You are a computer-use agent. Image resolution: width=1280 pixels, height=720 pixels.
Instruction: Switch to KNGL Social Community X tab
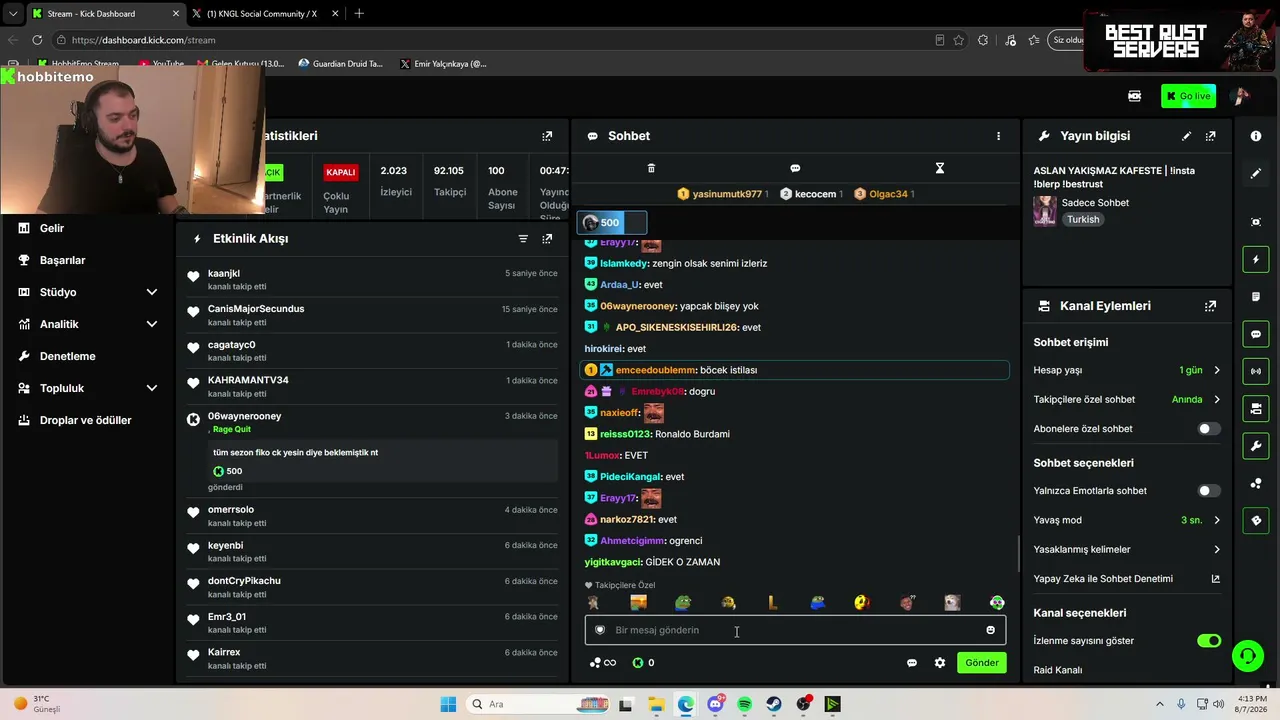tap(264, 14)
